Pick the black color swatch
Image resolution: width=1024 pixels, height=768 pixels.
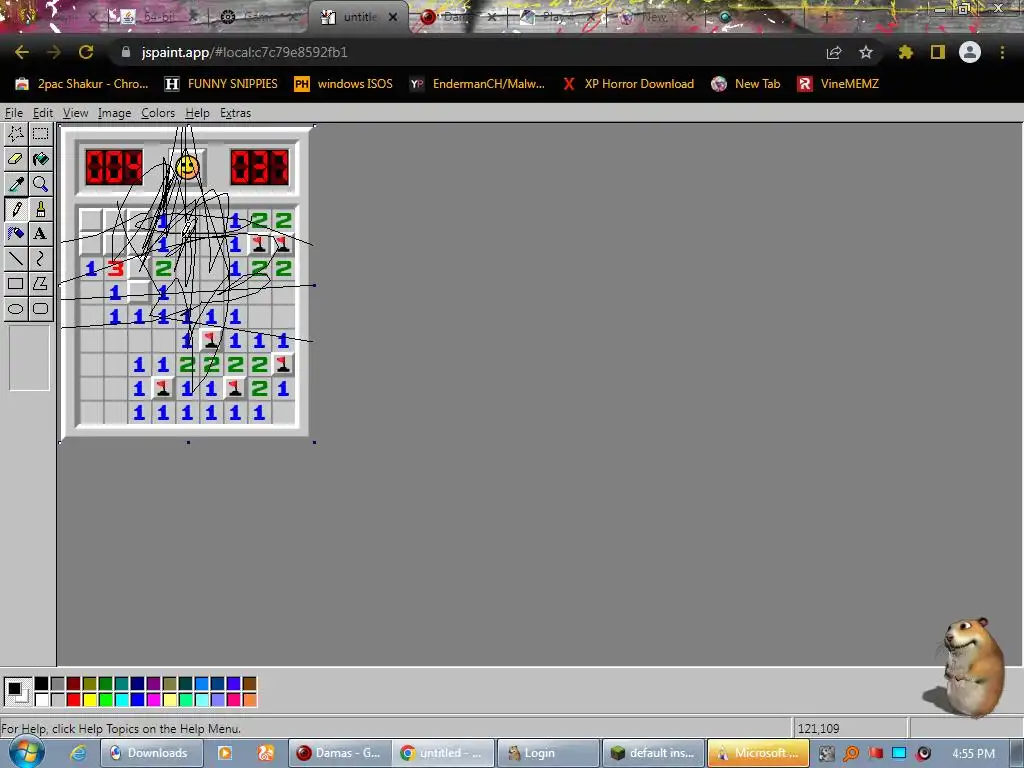pos(41,684)
